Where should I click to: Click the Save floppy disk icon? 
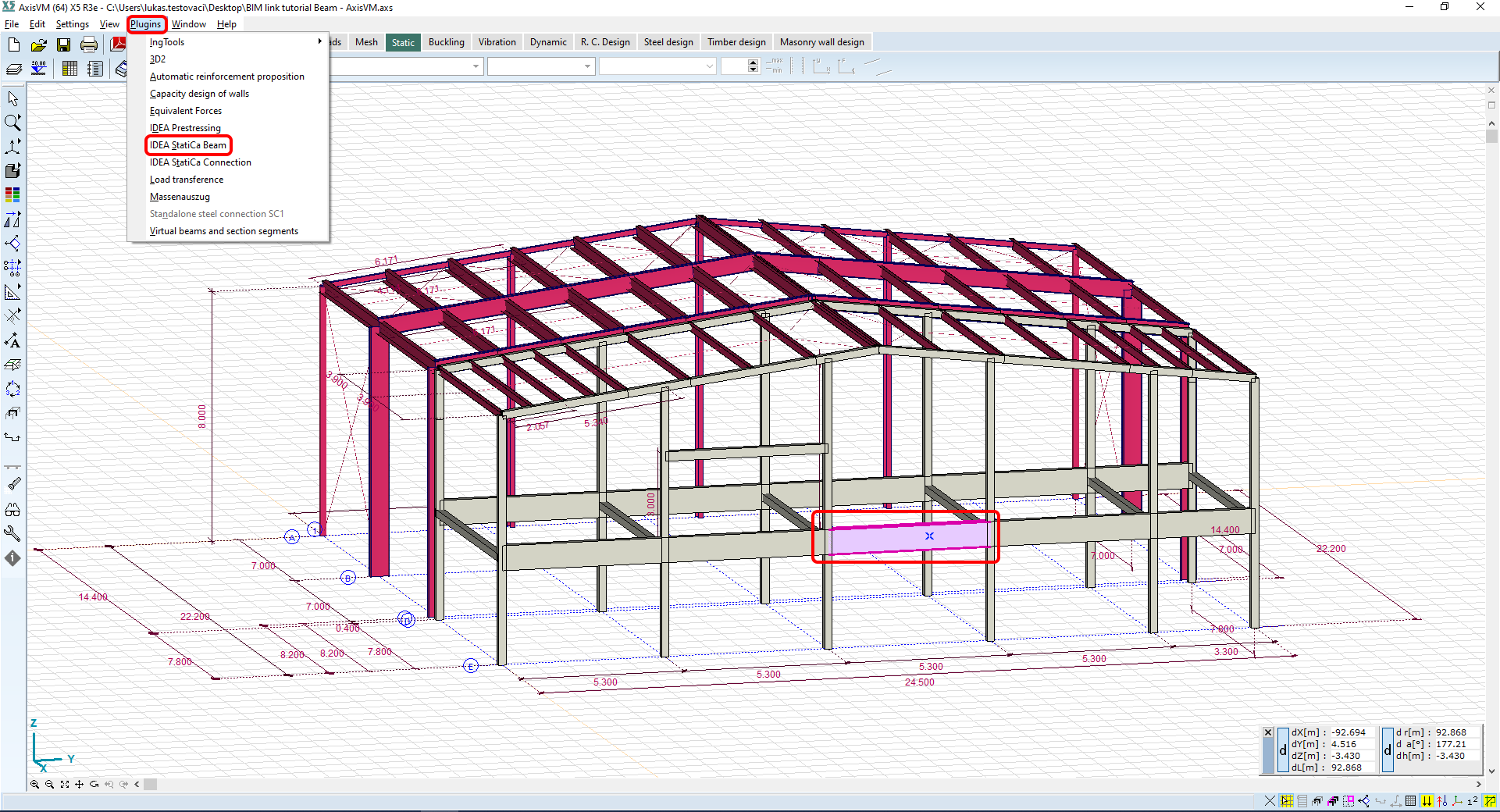(x=63, y=45)
